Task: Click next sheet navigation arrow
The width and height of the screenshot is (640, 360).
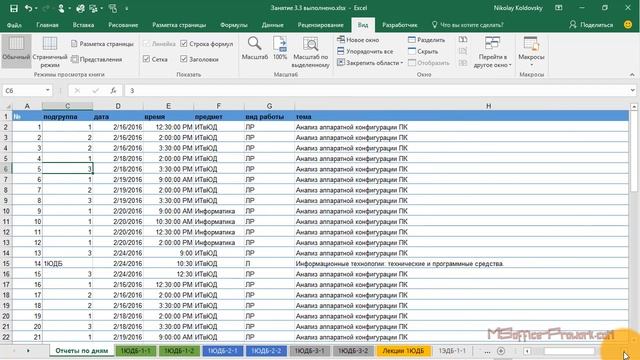Action: 28,351
